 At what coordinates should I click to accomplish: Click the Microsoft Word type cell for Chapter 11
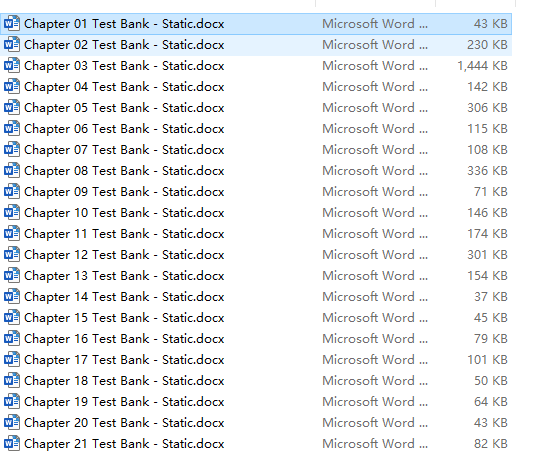(x=375, y=234)
